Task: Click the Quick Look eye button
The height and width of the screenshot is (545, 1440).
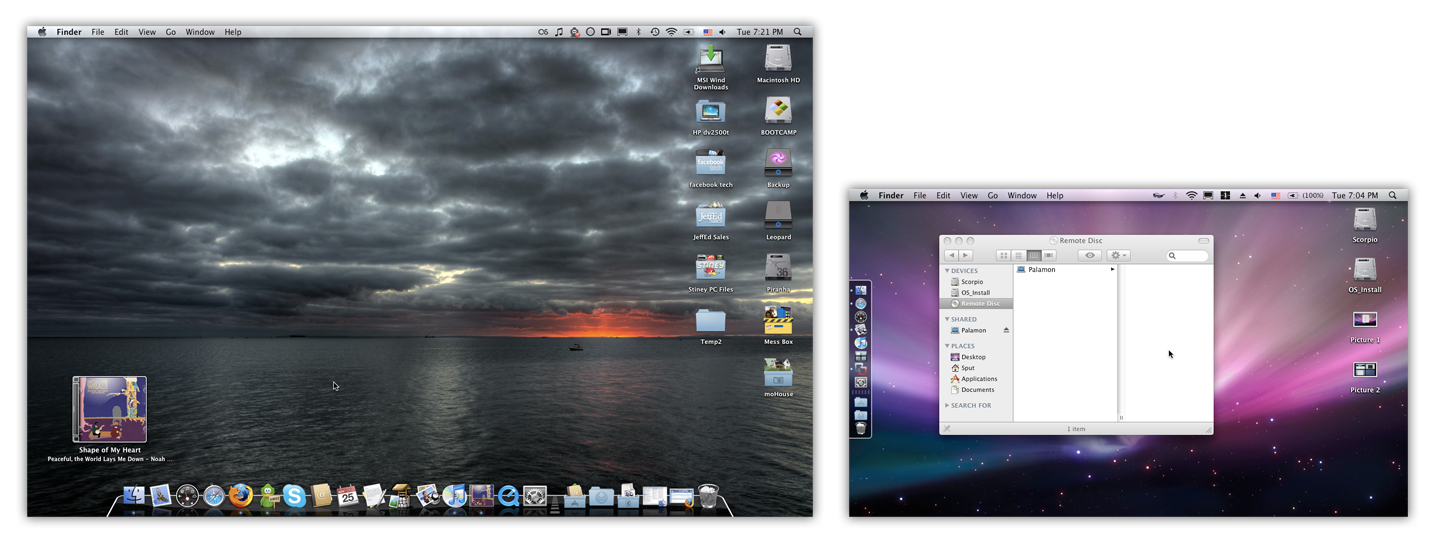Action: point(1090,256)
